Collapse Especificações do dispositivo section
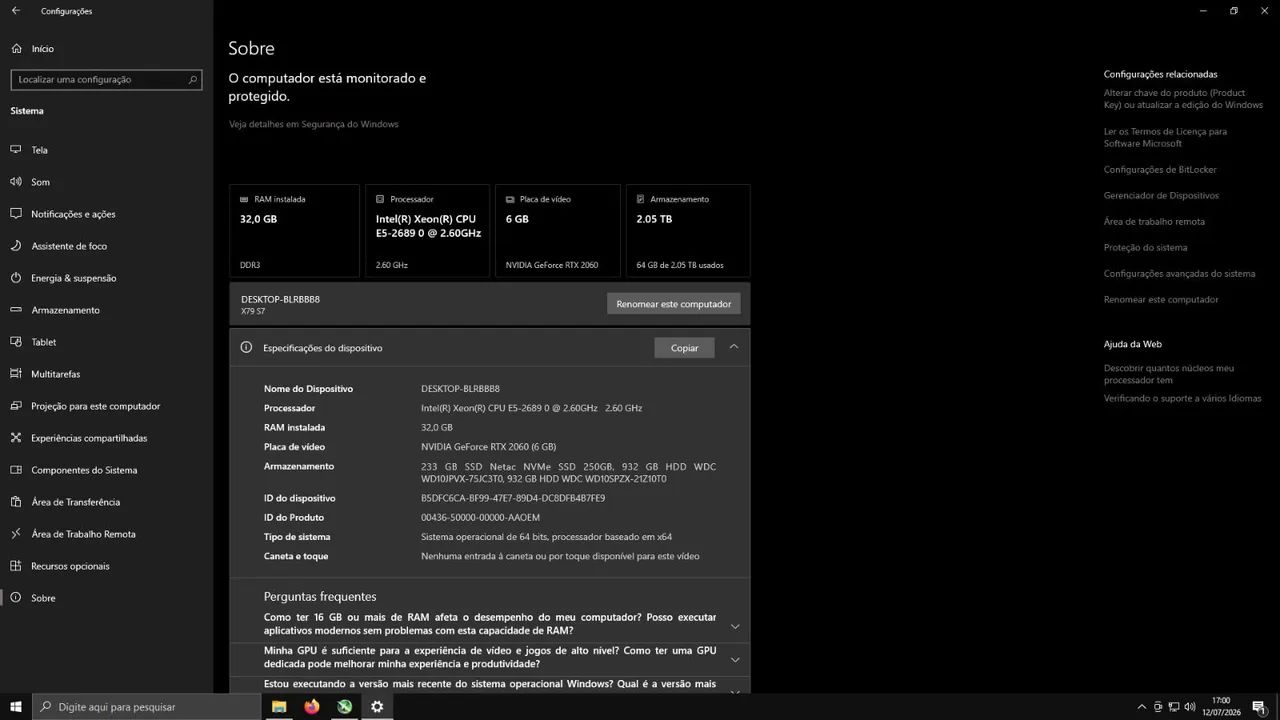 734,347
